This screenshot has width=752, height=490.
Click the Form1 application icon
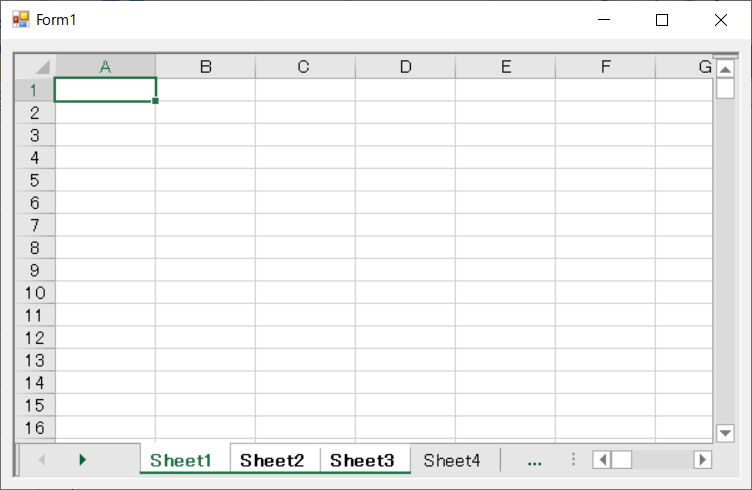[x=20, y=20]
